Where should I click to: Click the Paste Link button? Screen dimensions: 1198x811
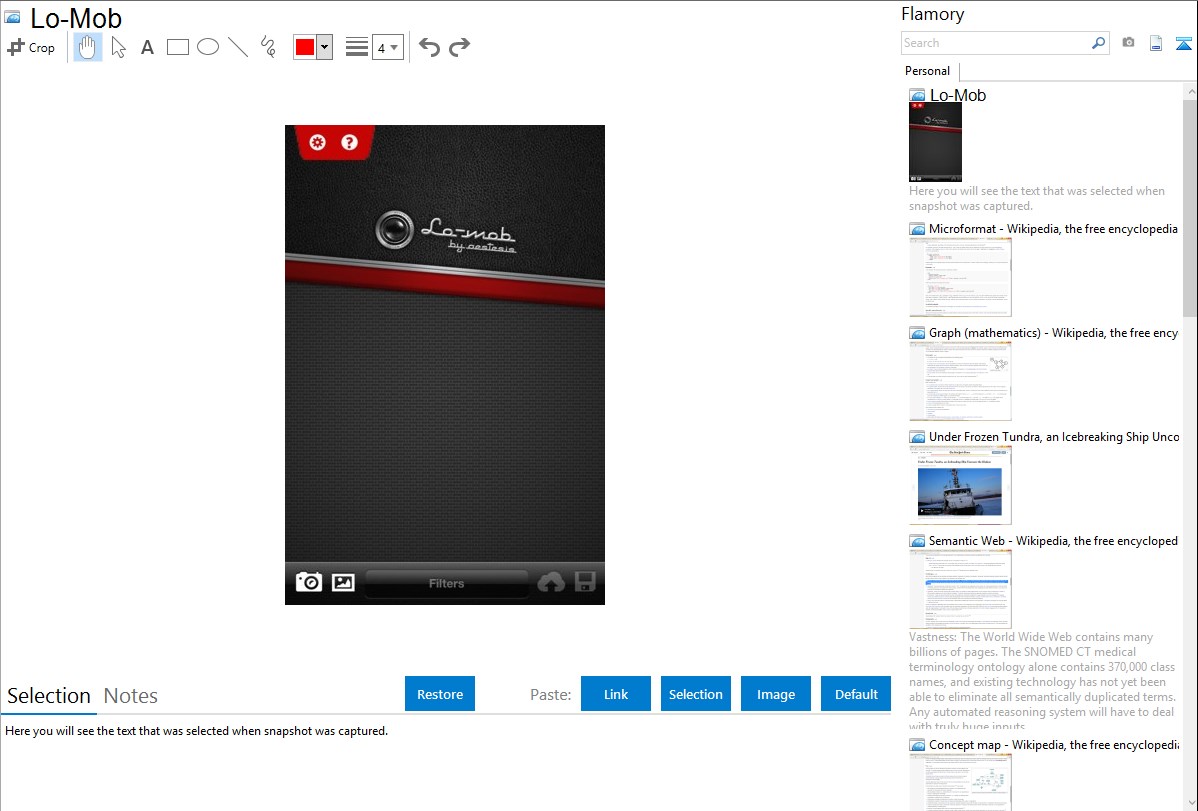pyautogui.click(x=616, y=694)
